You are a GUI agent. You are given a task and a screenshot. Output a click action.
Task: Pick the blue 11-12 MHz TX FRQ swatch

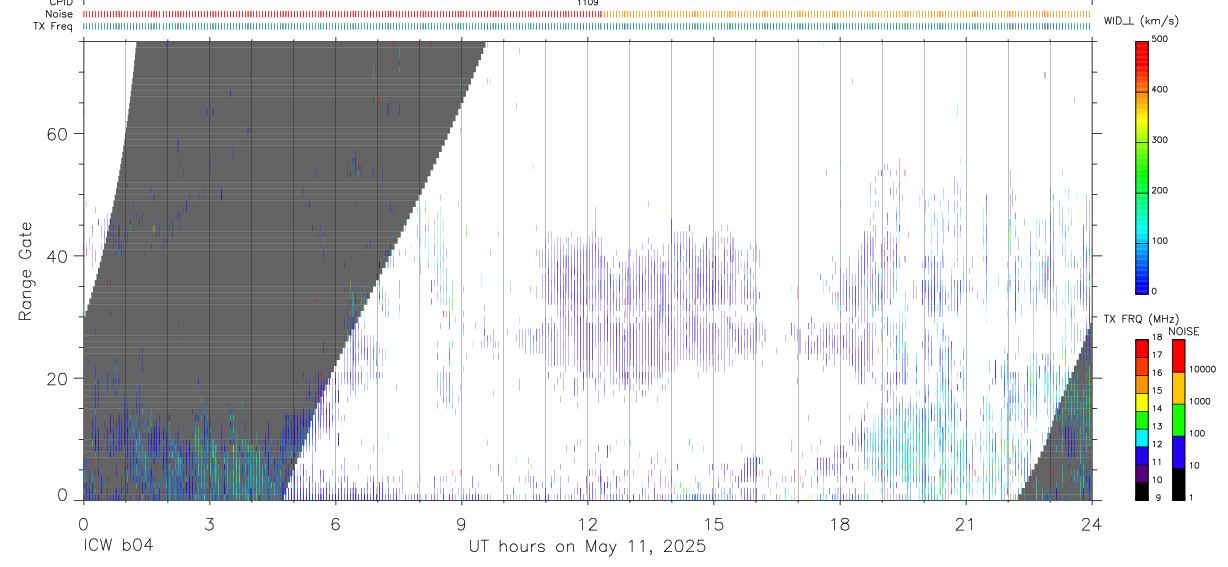tap(1142, 455)
